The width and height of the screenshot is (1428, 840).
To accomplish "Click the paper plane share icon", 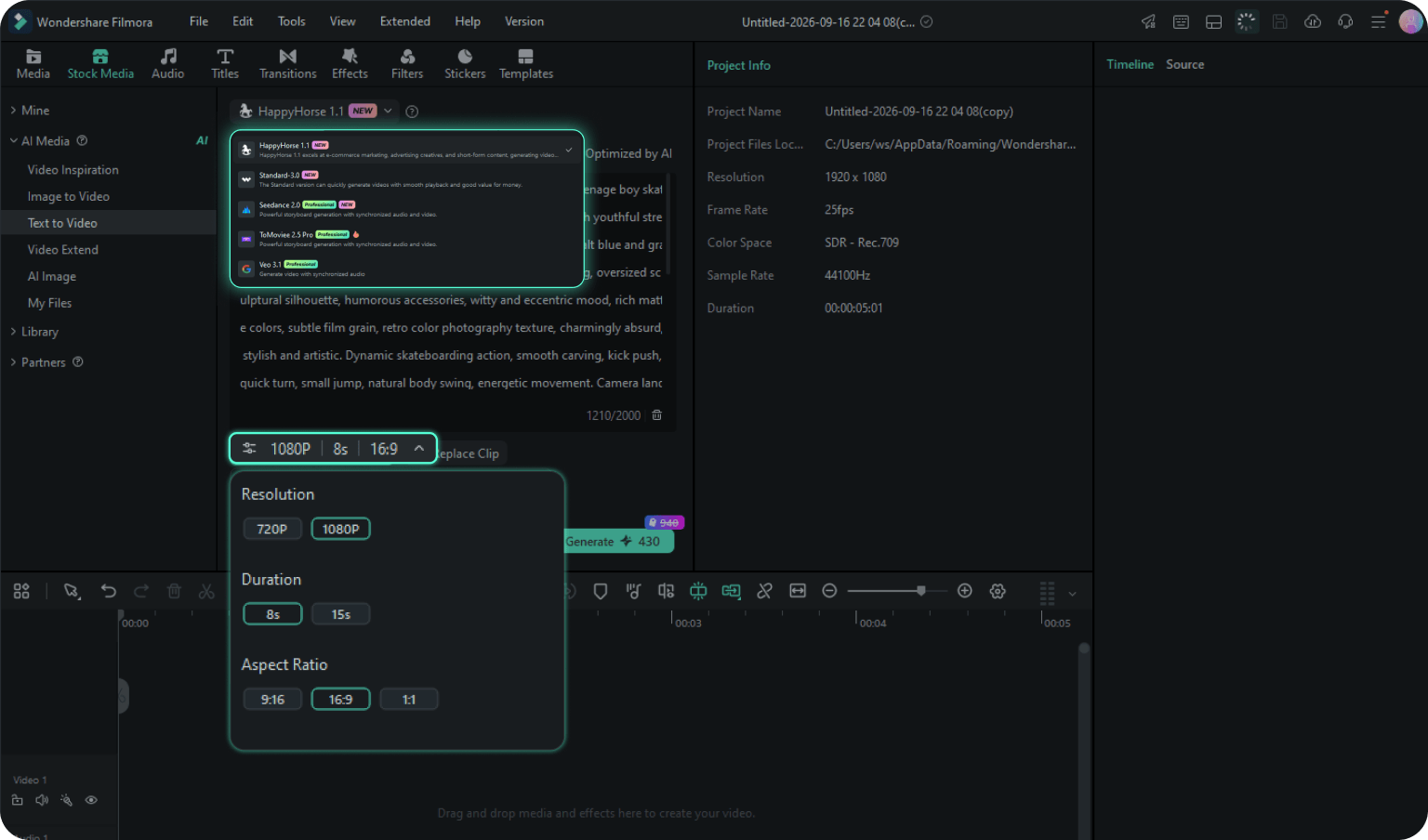I will pos(1149,21).
